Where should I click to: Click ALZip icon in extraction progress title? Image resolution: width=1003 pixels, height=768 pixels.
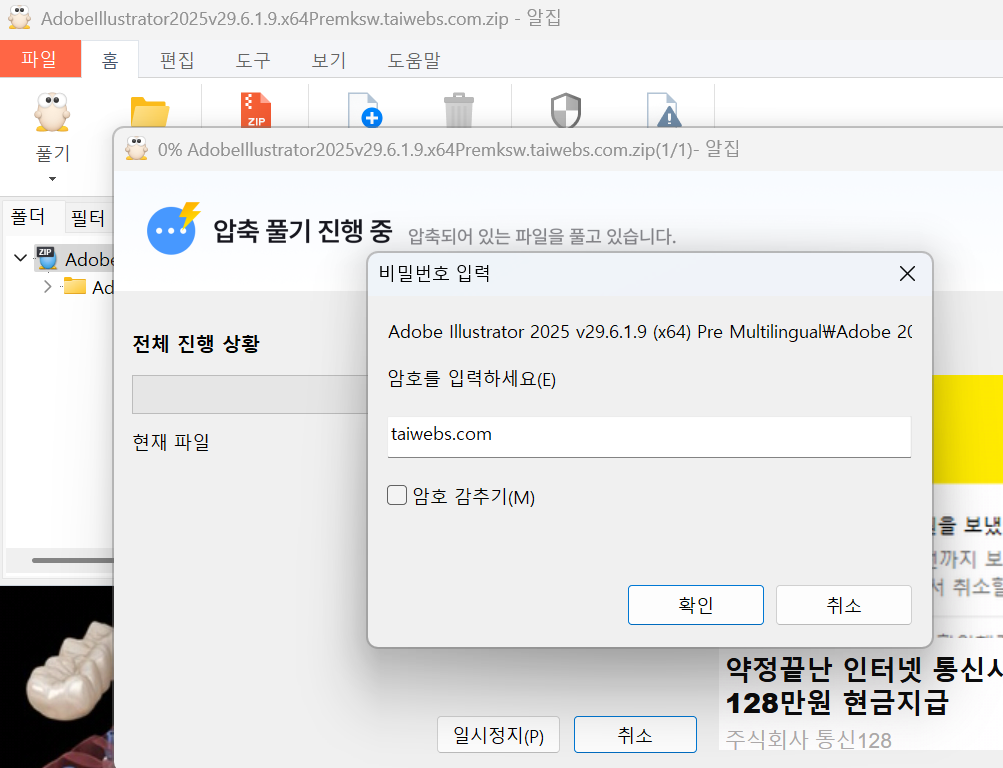tap(136, 149)
